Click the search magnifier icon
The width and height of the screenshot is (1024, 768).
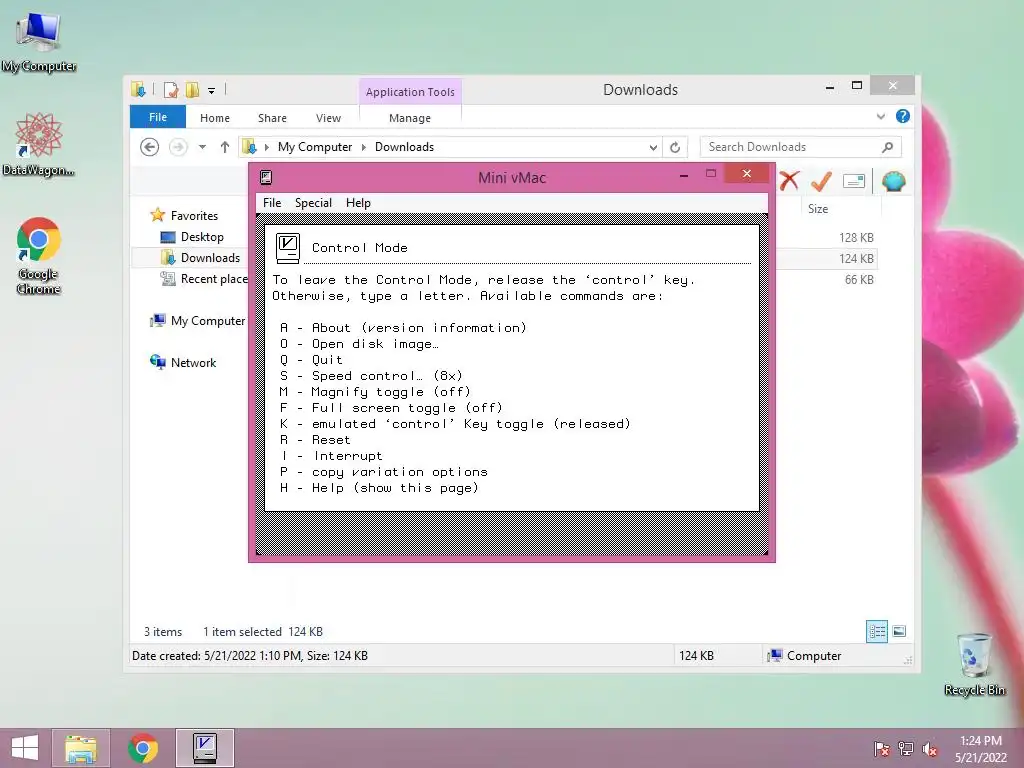(x=888, y=147)
